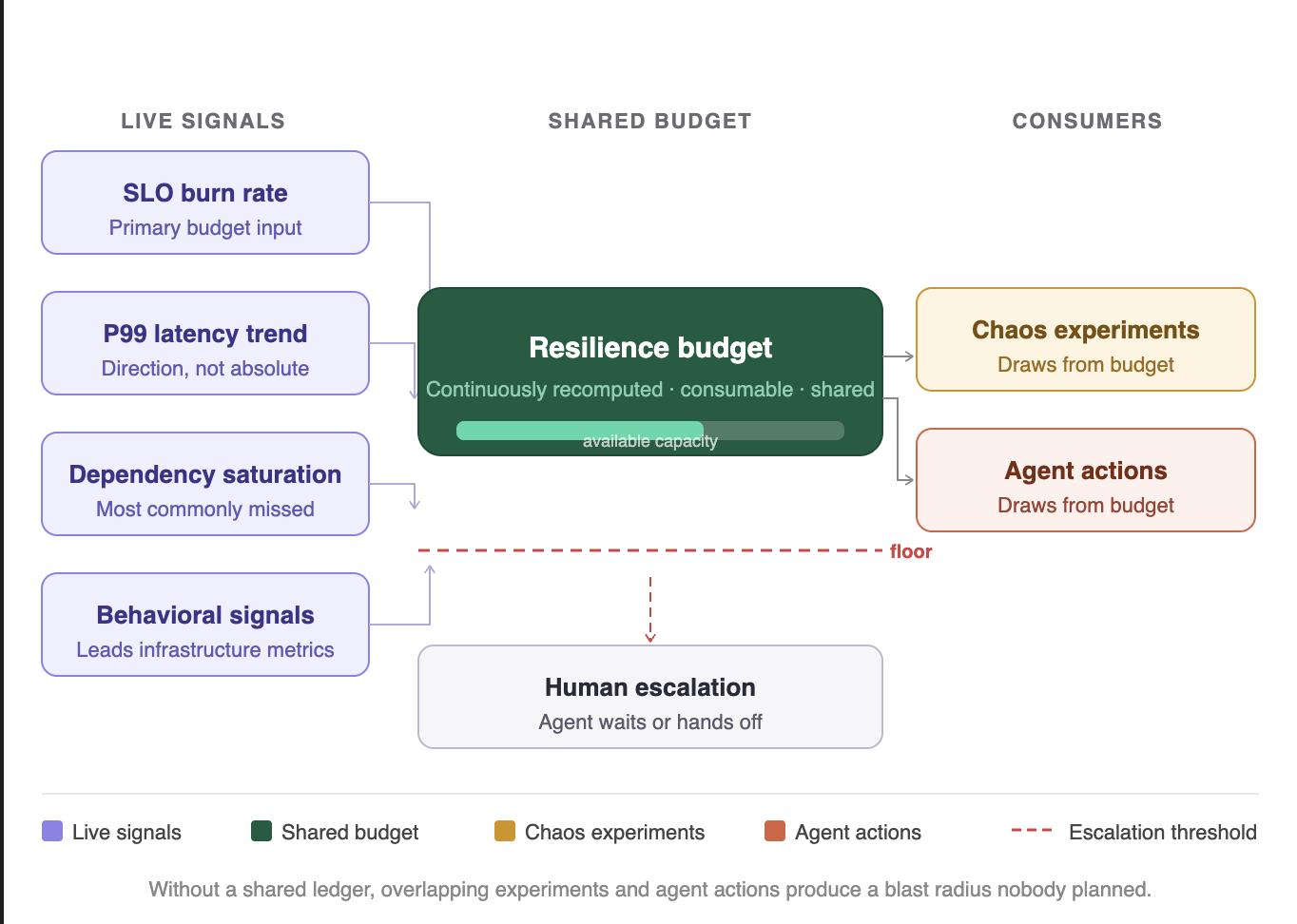
Task: Select the Agent actions consumer box
Action: (1086, 480)
